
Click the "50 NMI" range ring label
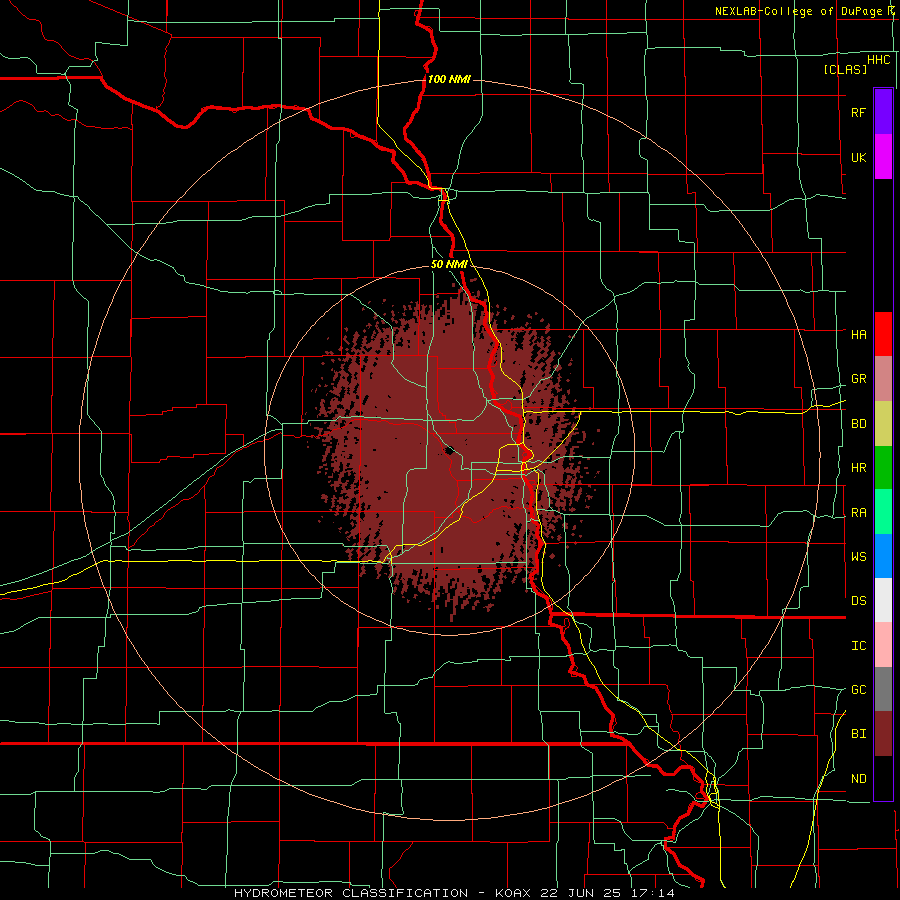449,264
